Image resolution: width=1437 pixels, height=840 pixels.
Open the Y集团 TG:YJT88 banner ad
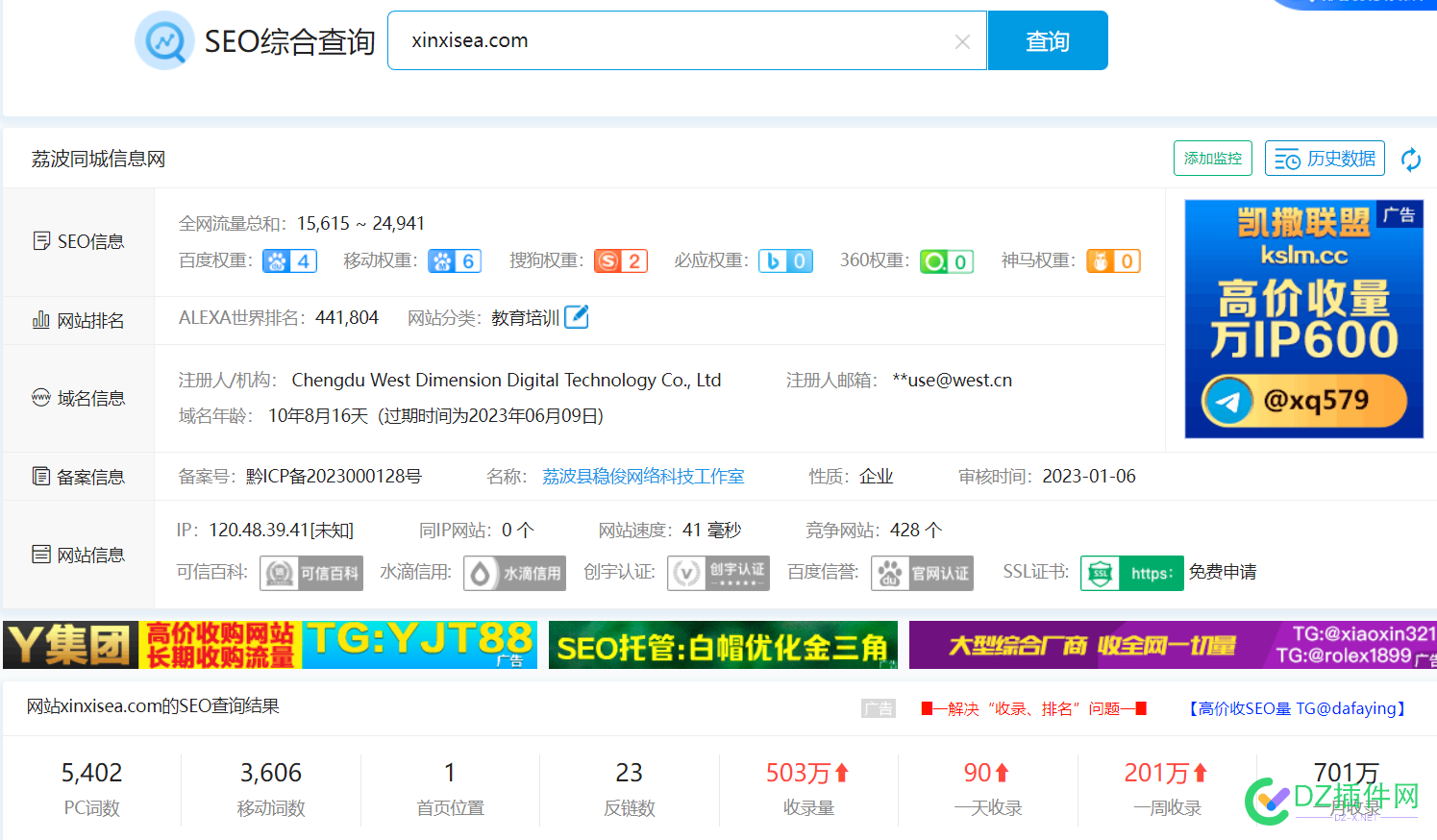click(x=270, y=644)
